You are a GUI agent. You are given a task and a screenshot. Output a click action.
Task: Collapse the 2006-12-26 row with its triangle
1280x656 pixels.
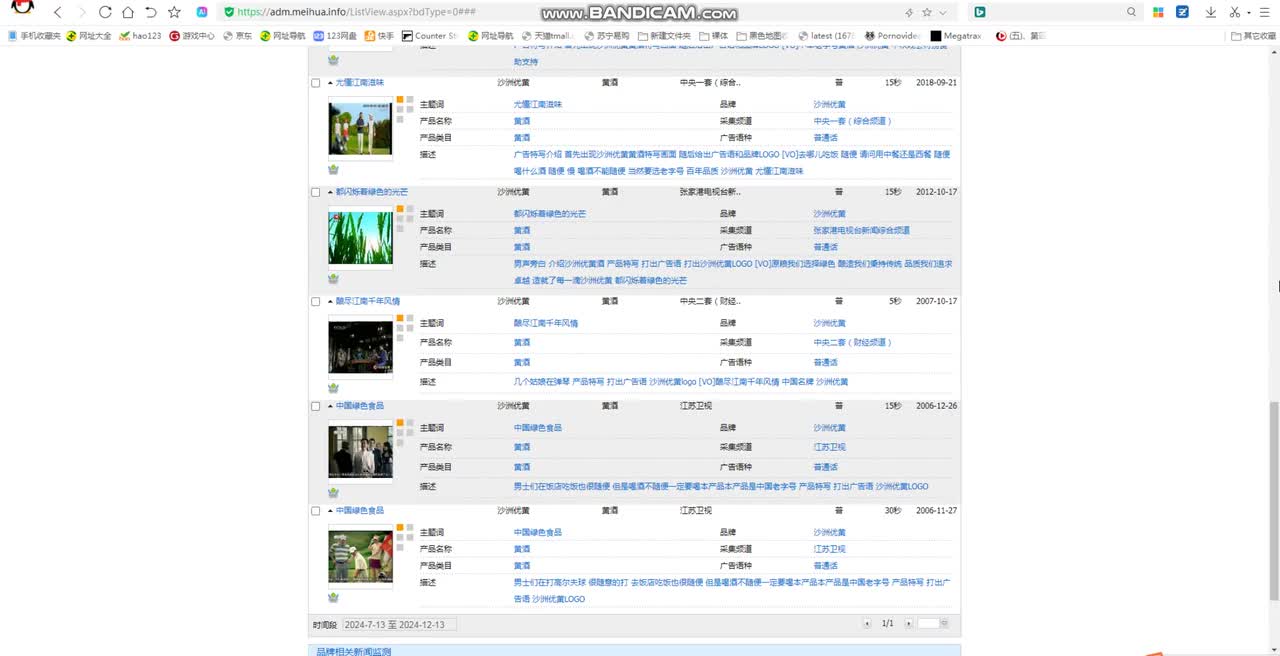pos(330,406)
